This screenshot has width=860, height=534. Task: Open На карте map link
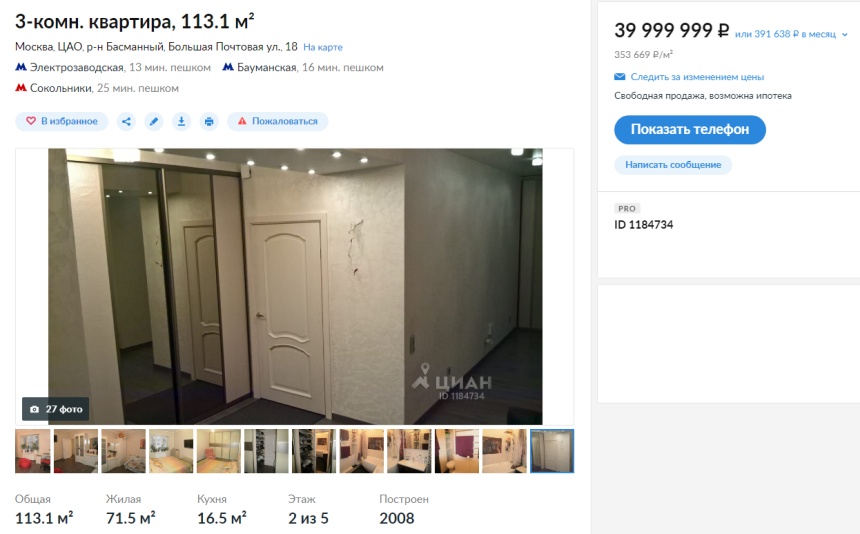tap(322, 47)
